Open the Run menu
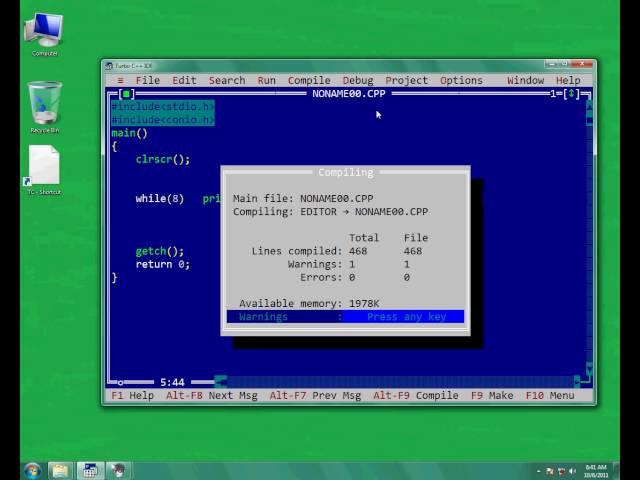 point(267,80)
